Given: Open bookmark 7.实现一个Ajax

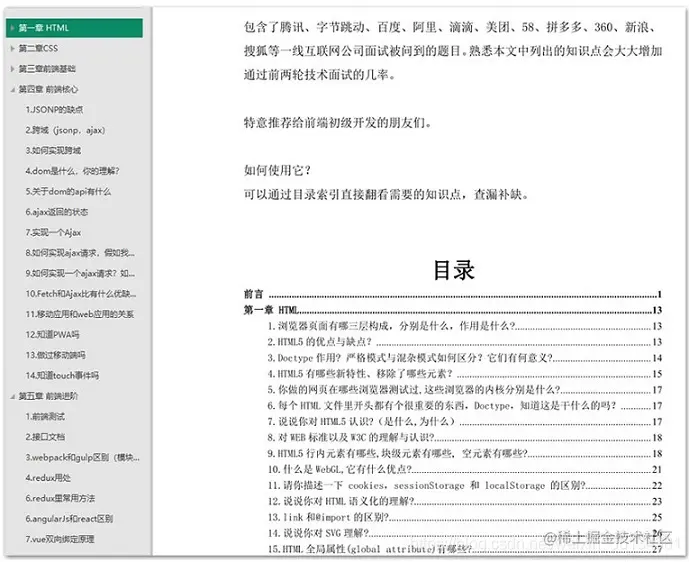Looking at the screenshot, I should pyautogui.click(x=53, y=232).
